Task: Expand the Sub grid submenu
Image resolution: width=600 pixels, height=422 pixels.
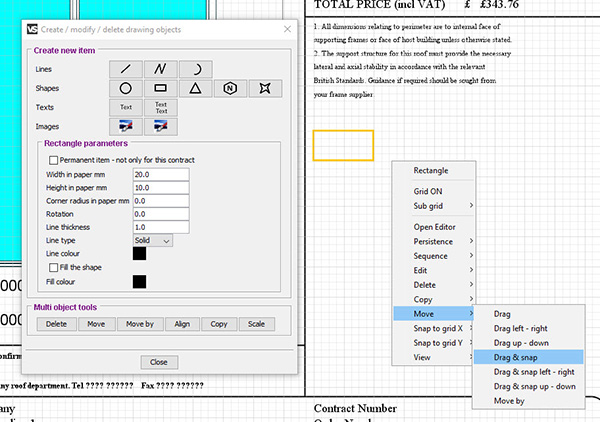Action: click(x=434, y=206)
